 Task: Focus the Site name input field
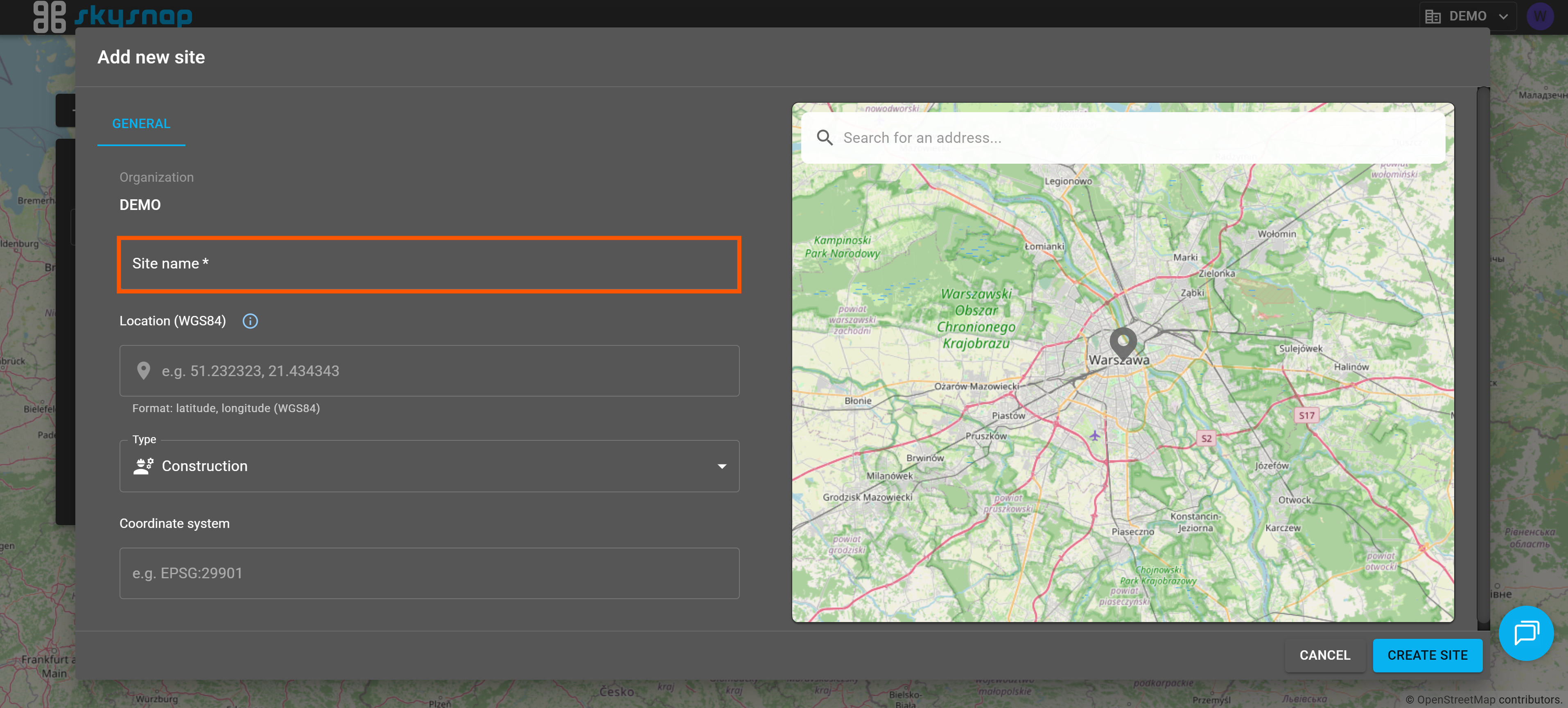click(x=429, y=264)
